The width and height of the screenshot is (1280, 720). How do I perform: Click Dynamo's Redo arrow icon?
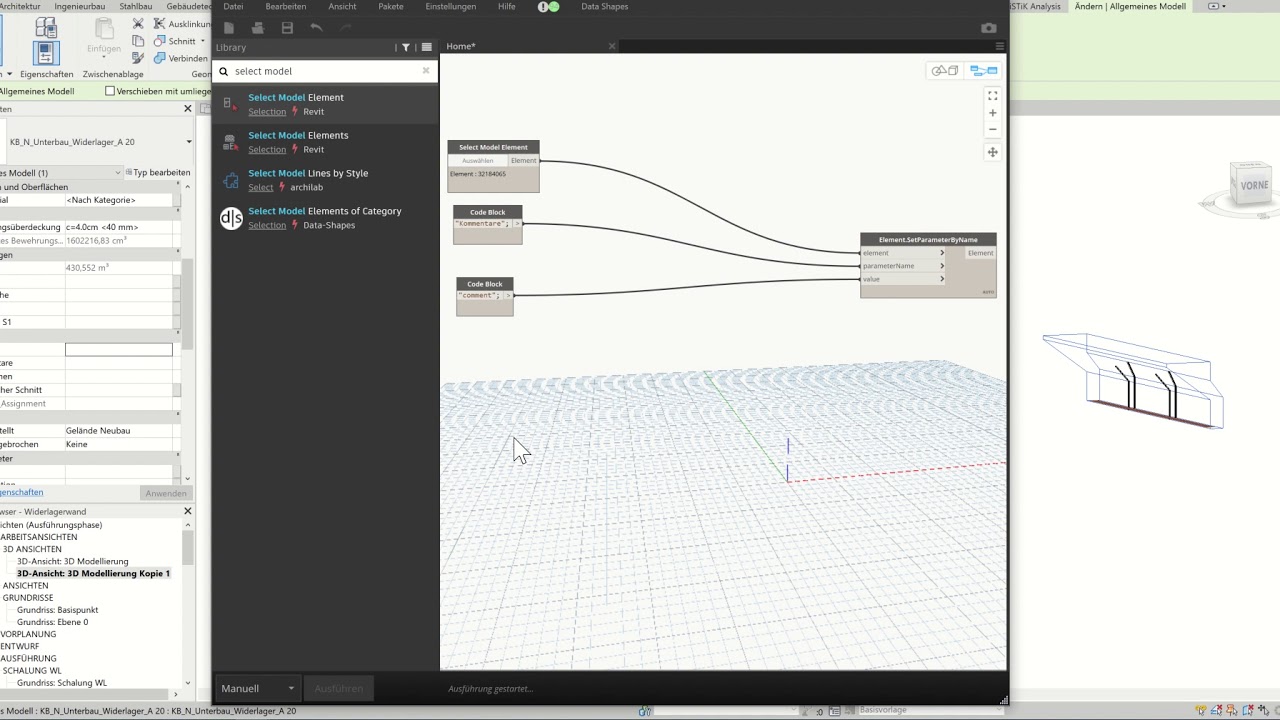tap(346, 28)
